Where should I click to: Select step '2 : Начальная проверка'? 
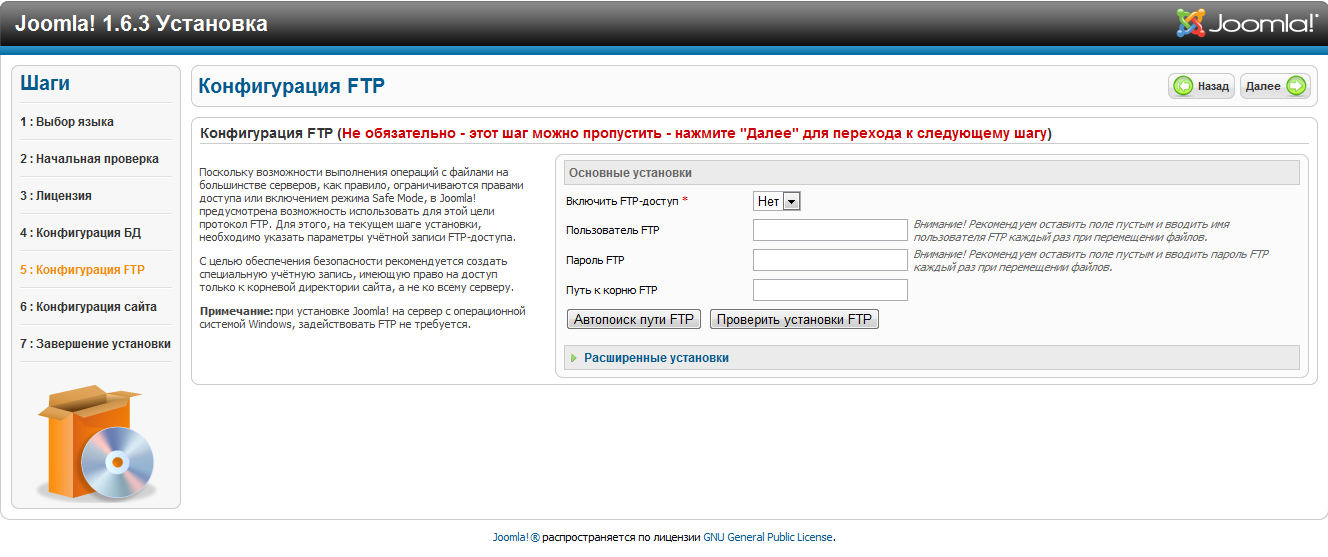89,159
